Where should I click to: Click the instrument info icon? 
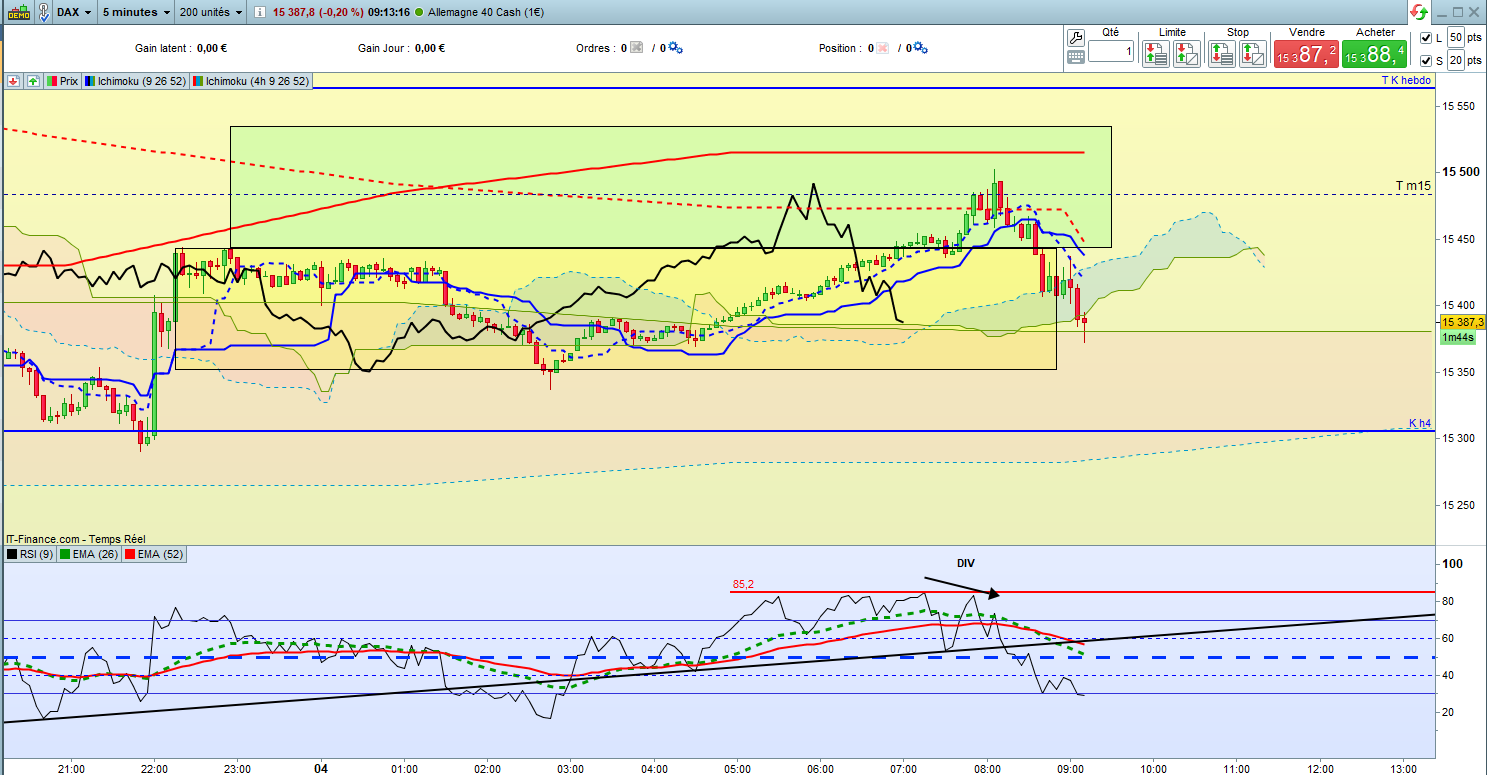pyautogui.click(x=261, y=12)
